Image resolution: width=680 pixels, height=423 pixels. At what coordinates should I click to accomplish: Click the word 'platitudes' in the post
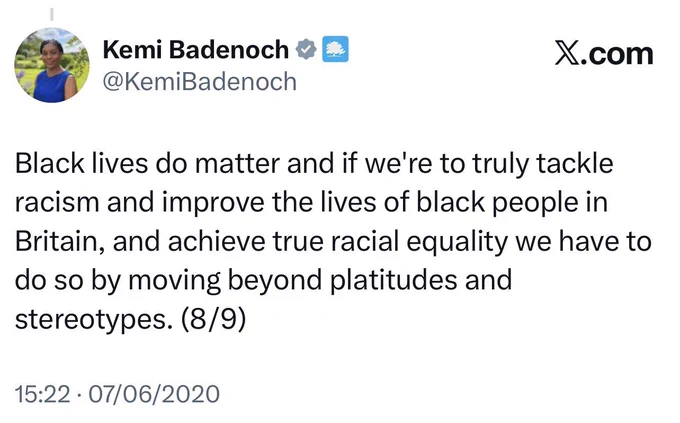coord(394,280)
